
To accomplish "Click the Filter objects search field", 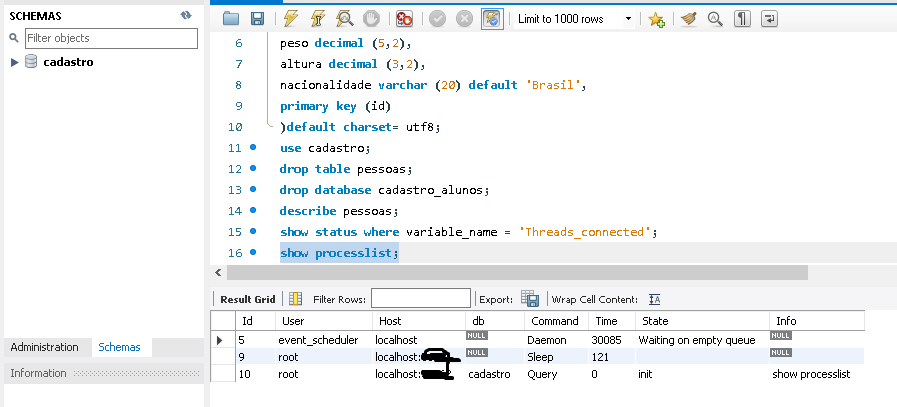I will point(111,38).
